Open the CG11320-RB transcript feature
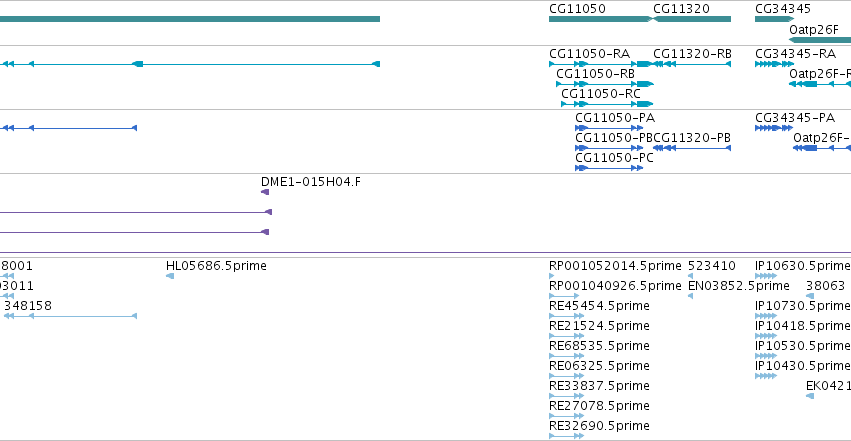The height and width of the screenshot is (441, 851). pos(692,64)
